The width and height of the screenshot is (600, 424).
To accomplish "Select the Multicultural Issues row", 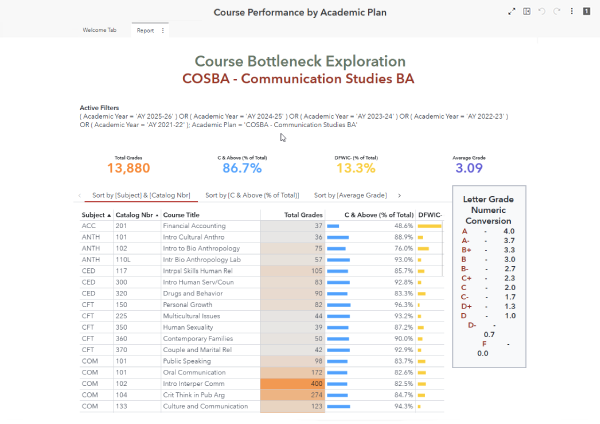I will click(262, 316).
